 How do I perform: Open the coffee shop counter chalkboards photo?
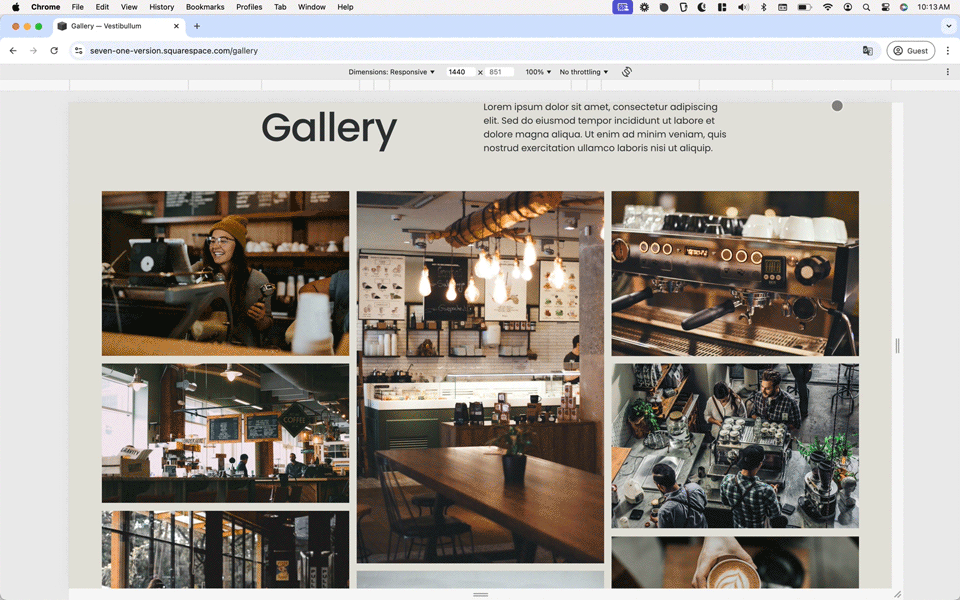pos(225,433)
